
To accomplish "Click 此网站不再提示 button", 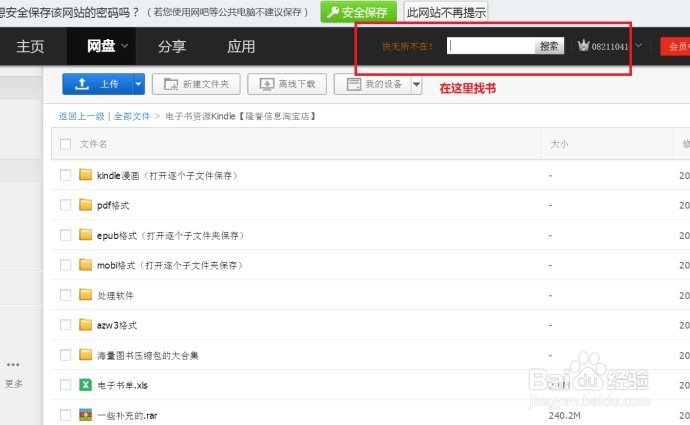I will tap(446, 12).
